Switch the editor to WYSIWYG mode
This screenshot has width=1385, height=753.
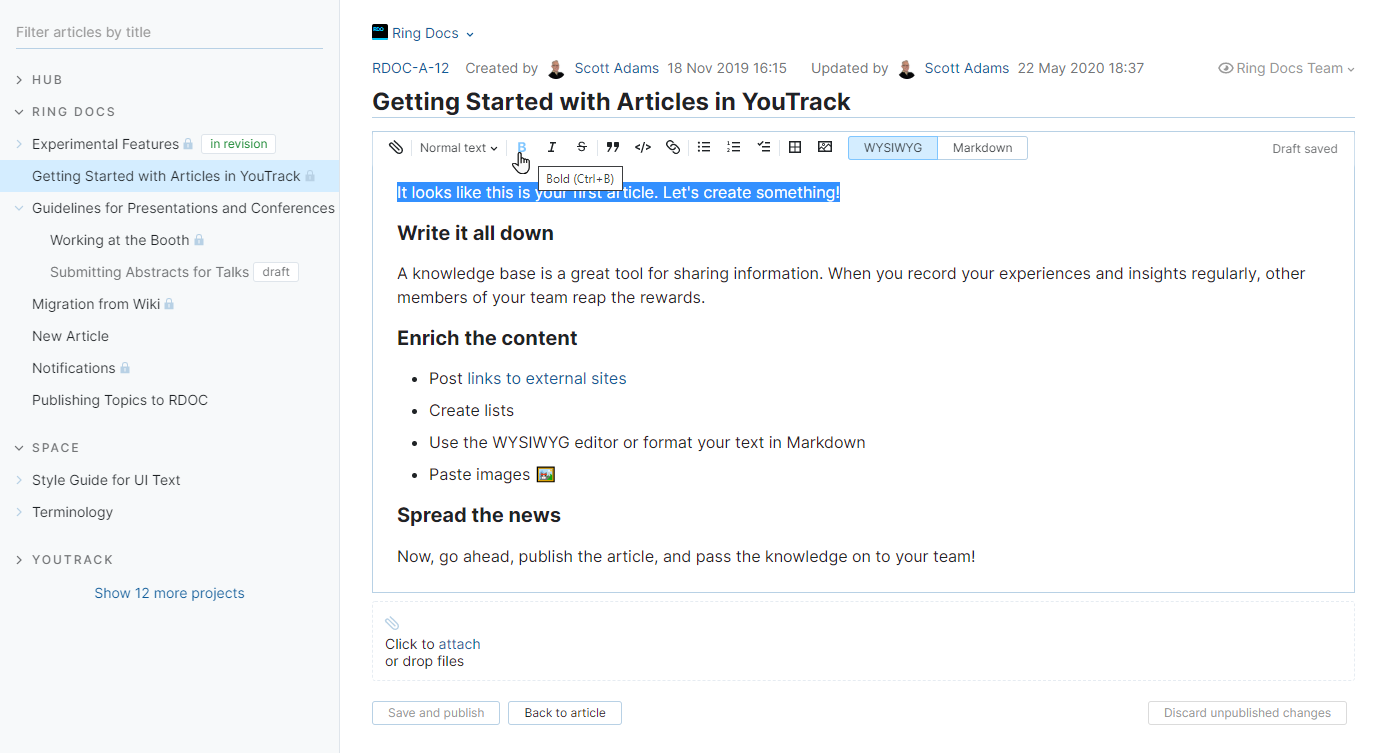[x=893, y=148]
